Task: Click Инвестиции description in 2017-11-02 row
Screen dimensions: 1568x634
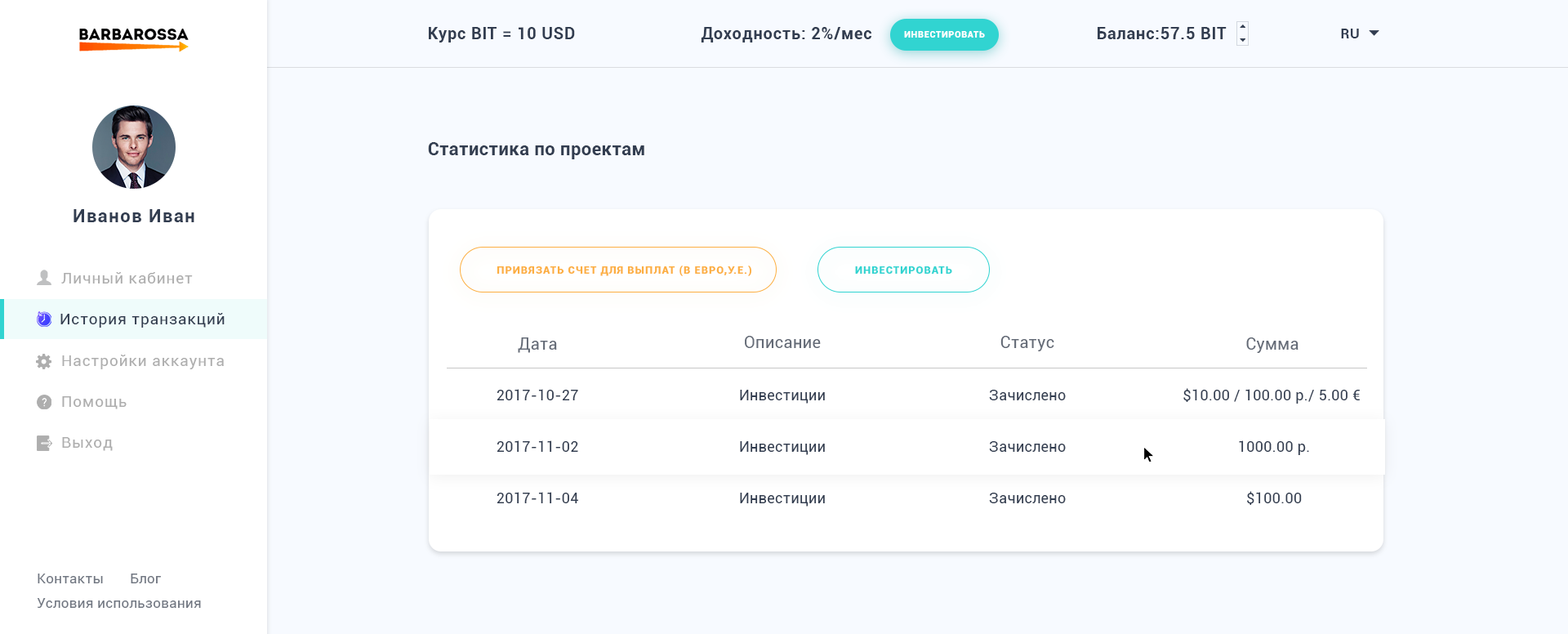Action: 782,447
